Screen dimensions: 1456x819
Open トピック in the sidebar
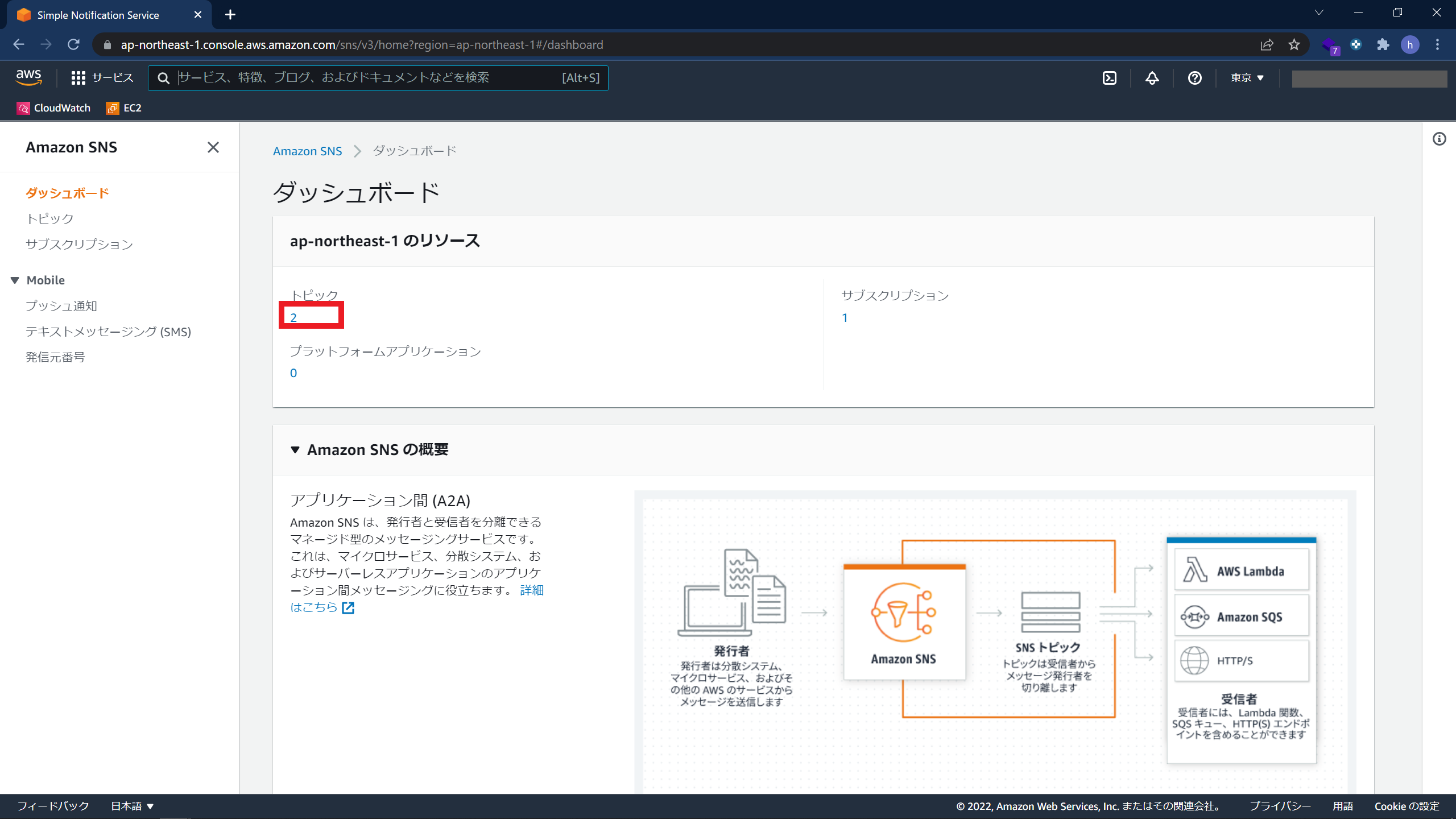[x=49, y=219]
